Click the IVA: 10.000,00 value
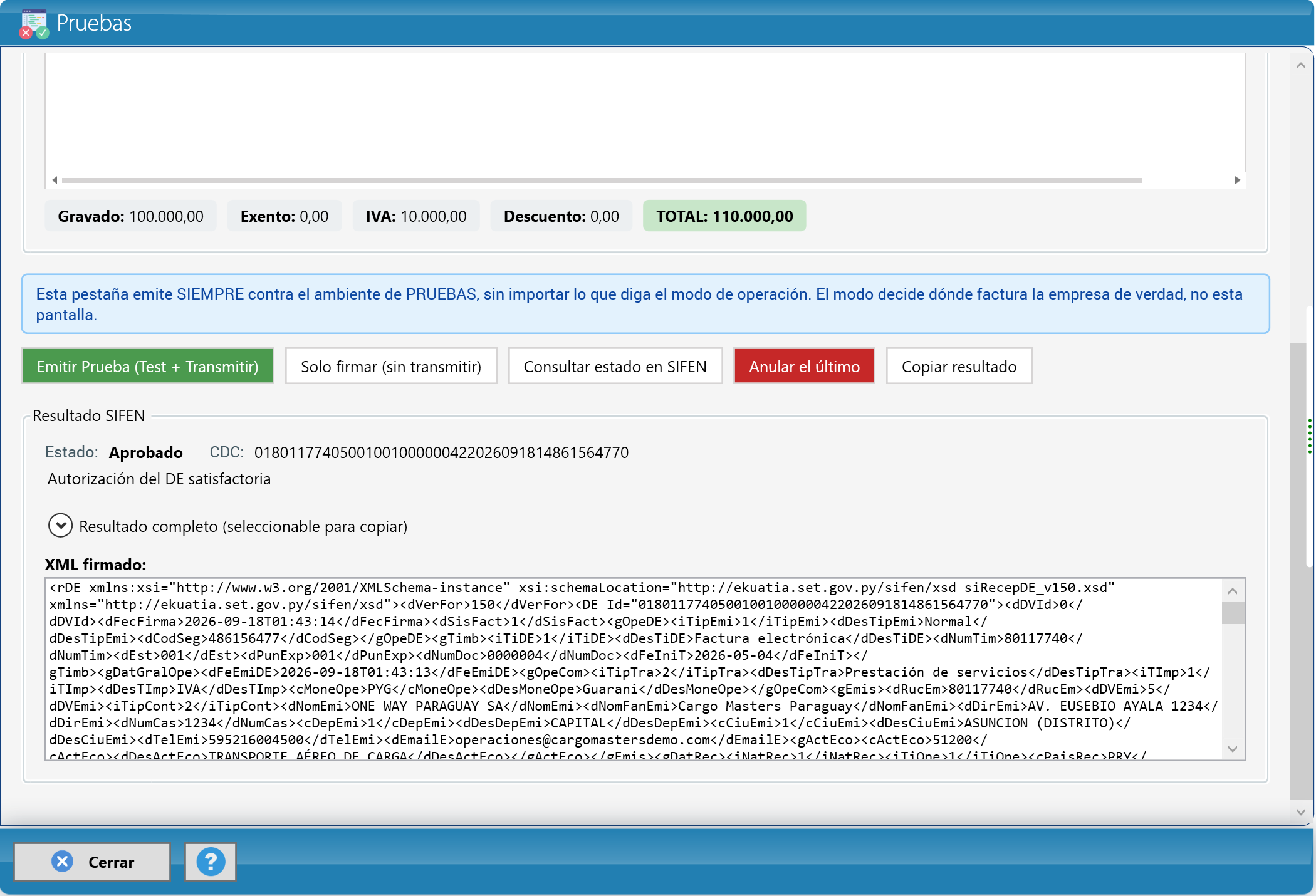This screenshot has height=896, width=1316. coord(416,216)
